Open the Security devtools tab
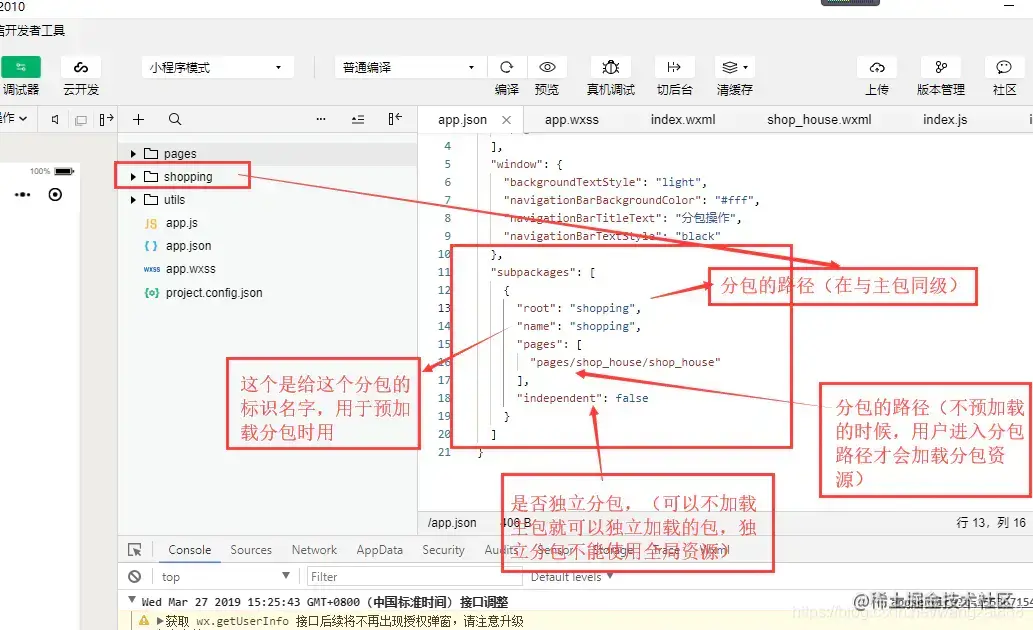 [443, 550]
